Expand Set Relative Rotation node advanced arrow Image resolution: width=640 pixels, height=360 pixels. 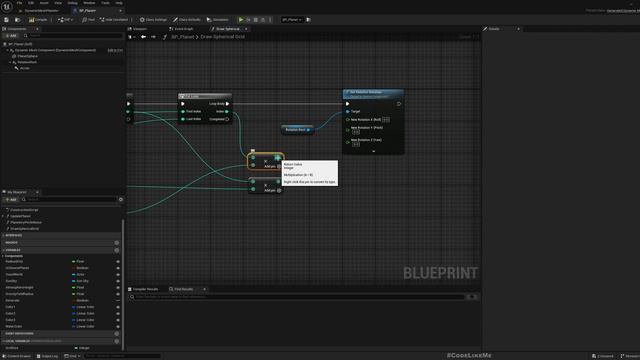click(x=373, y=151)
